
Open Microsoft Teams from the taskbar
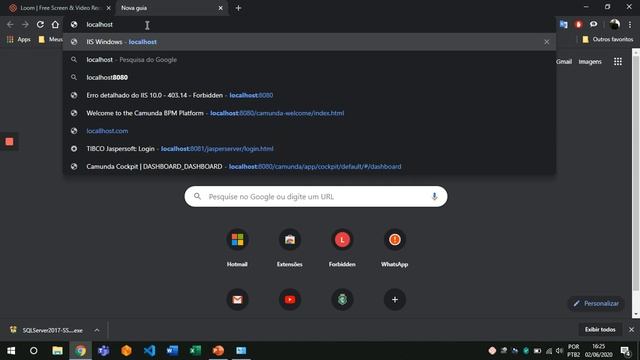(103, 351)
